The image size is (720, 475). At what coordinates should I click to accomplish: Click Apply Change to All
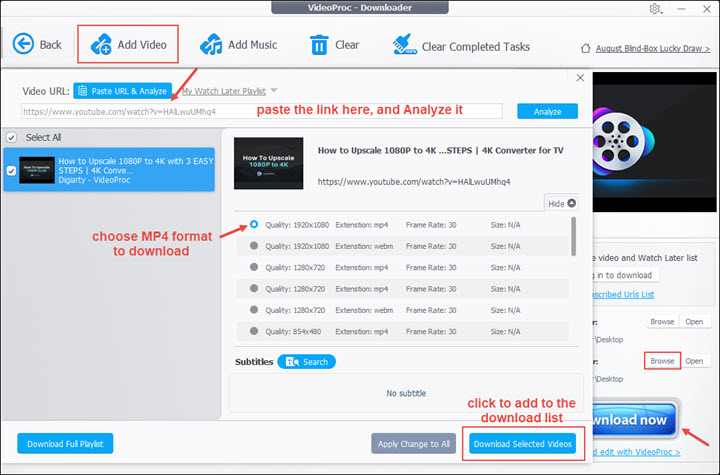(x=414, y=443)
